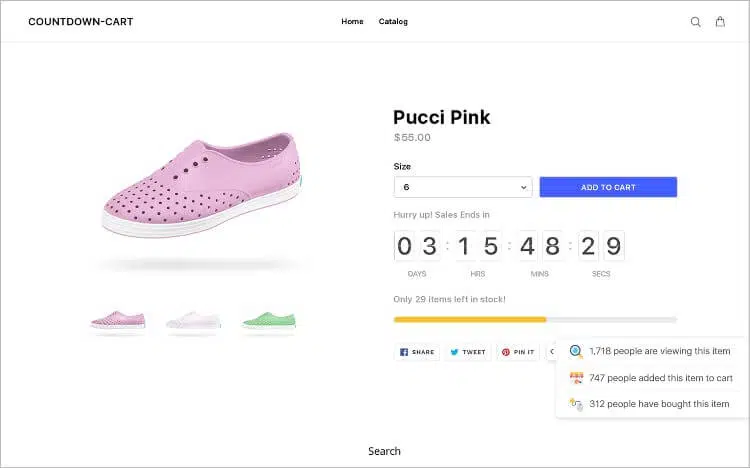Select the green shoe thumbnail
Screen dimensions: 750x468
point(269,320)
